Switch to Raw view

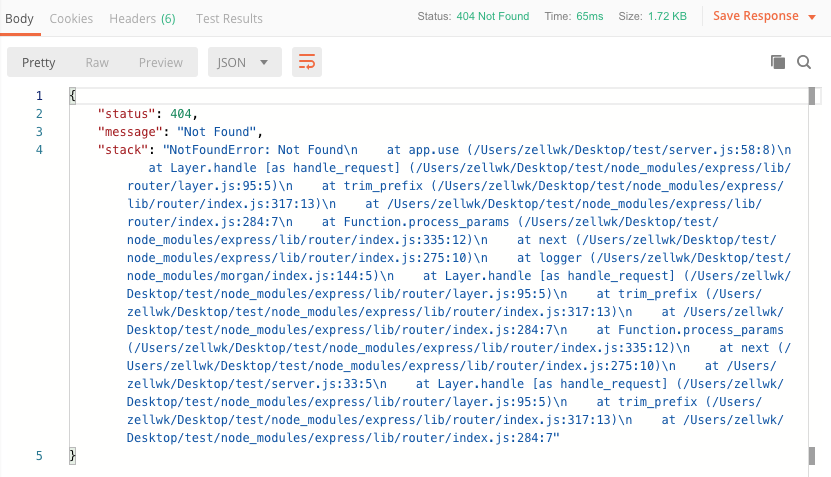click(x=97, y=62)
